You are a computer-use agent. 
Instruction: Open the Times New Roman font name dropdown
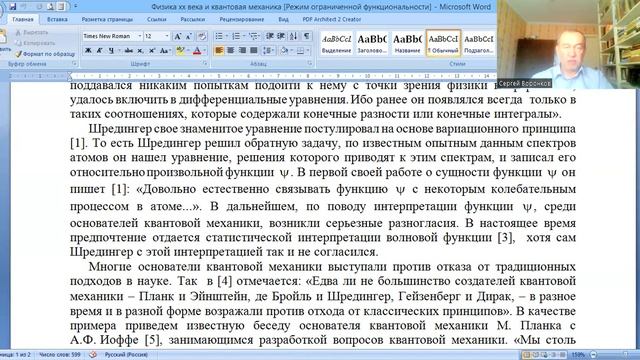pos(140,36)
